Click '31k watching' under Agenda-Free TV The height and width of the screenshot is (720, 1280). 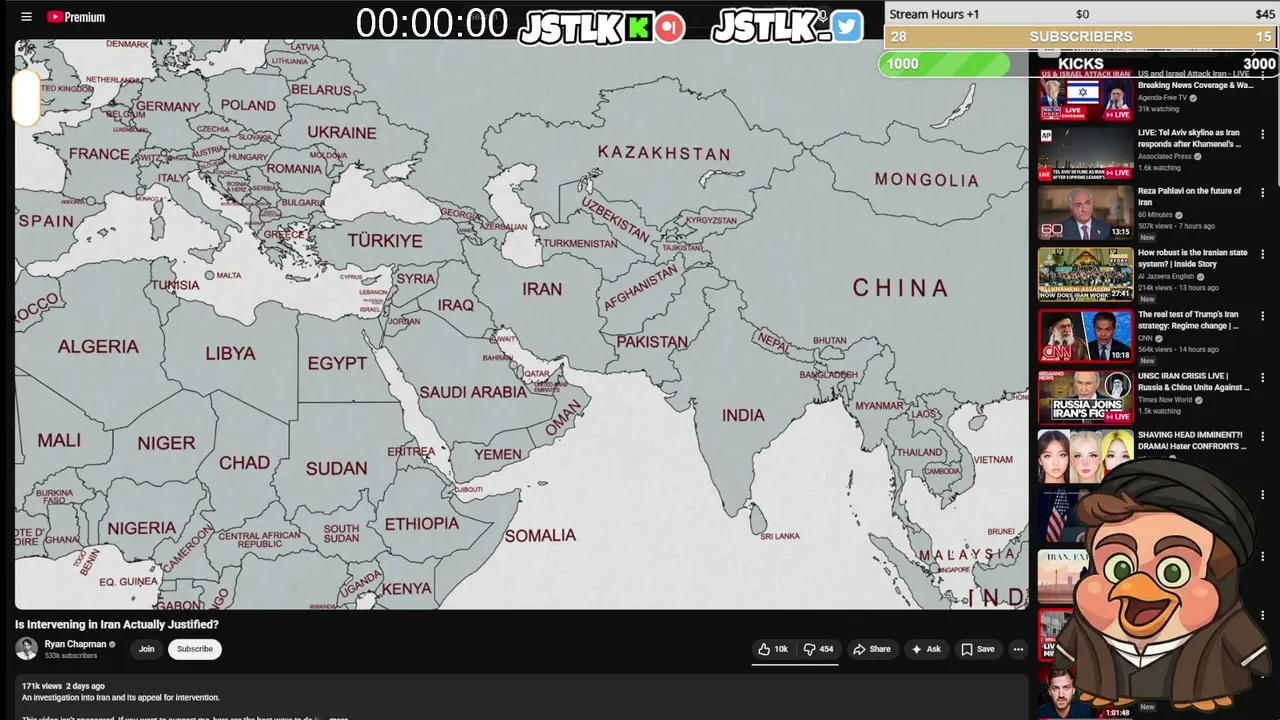1159,109
